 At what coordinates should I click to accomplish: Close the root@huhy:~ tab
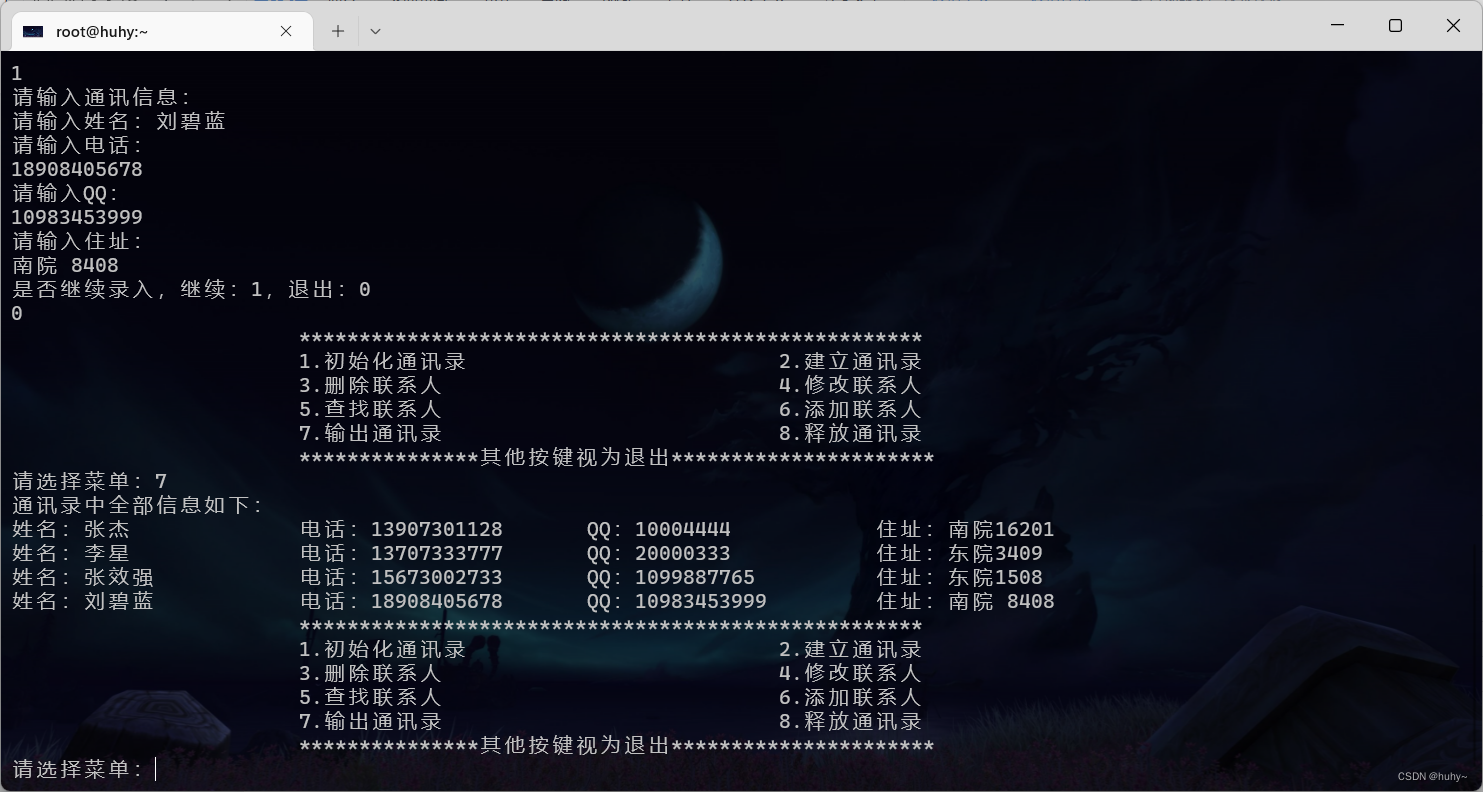tap(286, 31)
